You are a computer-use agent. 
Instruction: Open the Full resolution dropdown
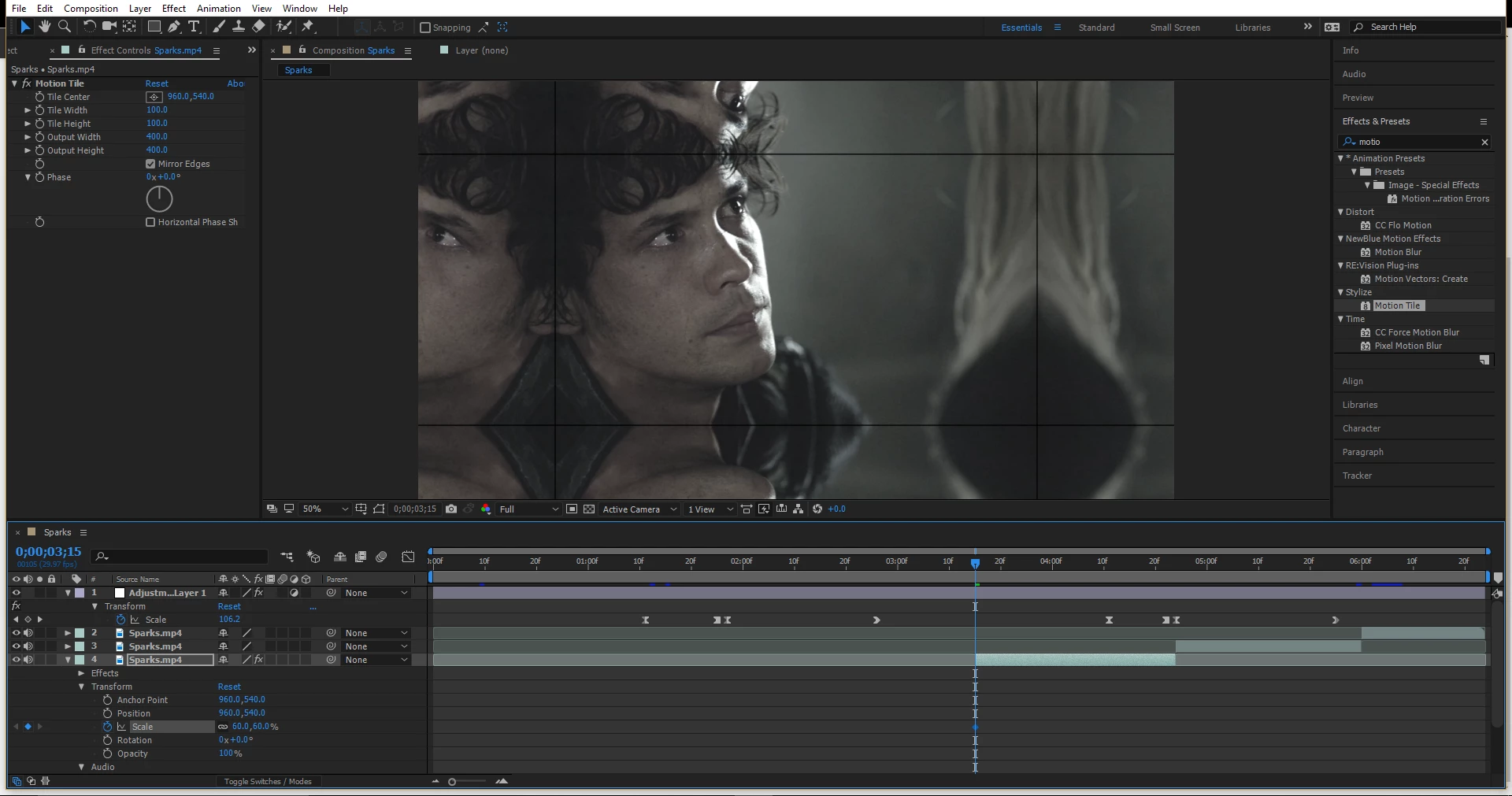pos(528,509)
